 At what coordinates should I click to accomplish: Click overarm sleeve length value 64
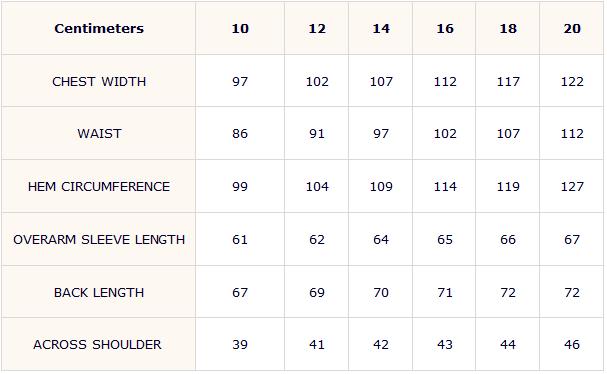pyautogui.click(x=381, y=240)
